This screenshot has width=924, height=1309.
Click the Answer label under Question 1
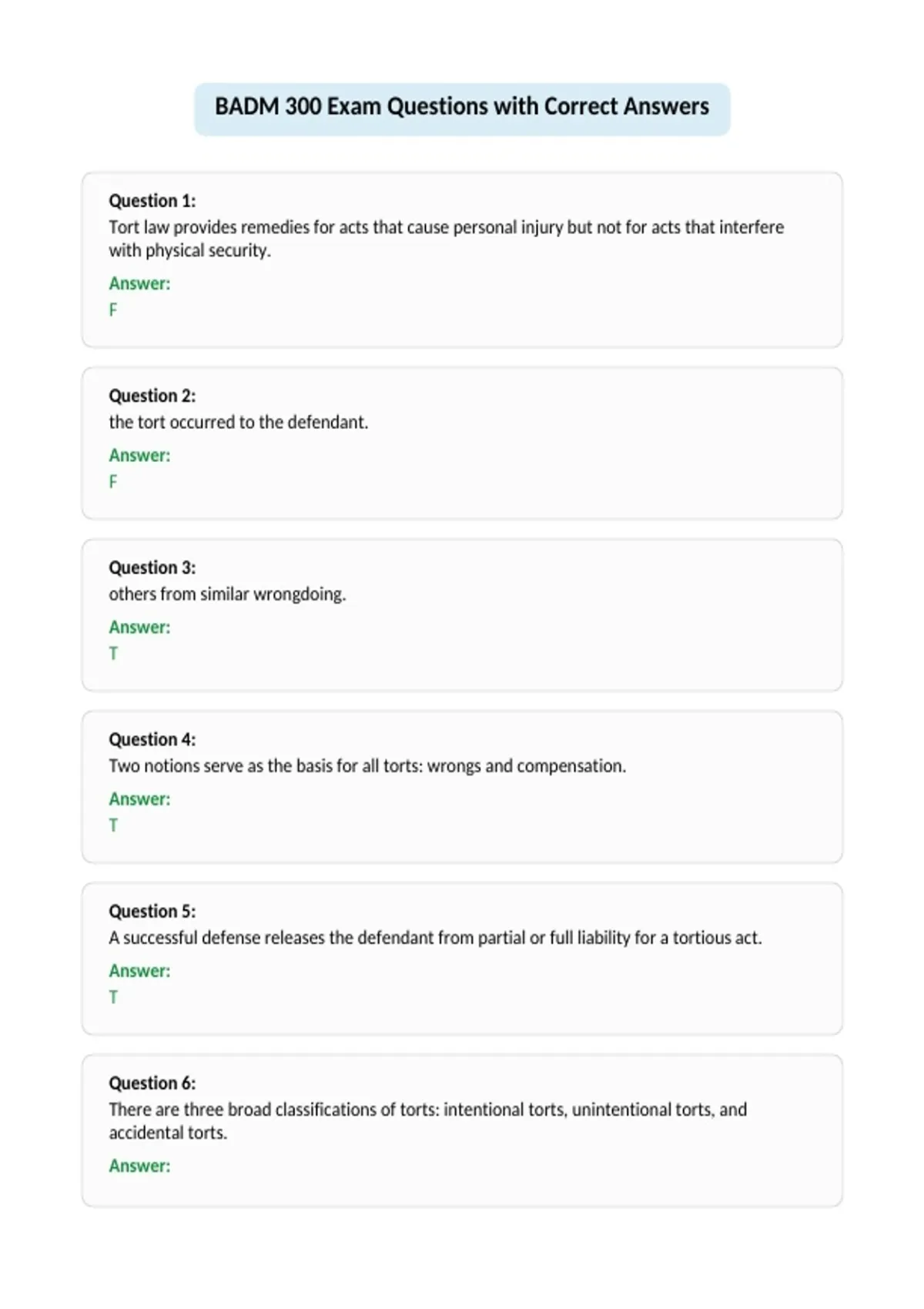click(139, 283)
